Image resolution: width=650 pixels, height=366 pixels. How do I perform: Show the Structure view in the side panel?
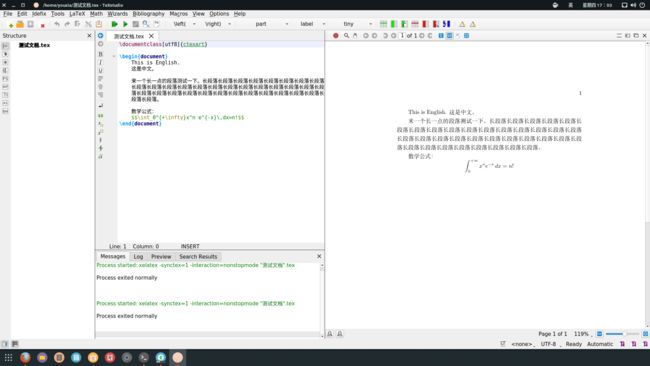pyautogui.click(x=5, y=46)
